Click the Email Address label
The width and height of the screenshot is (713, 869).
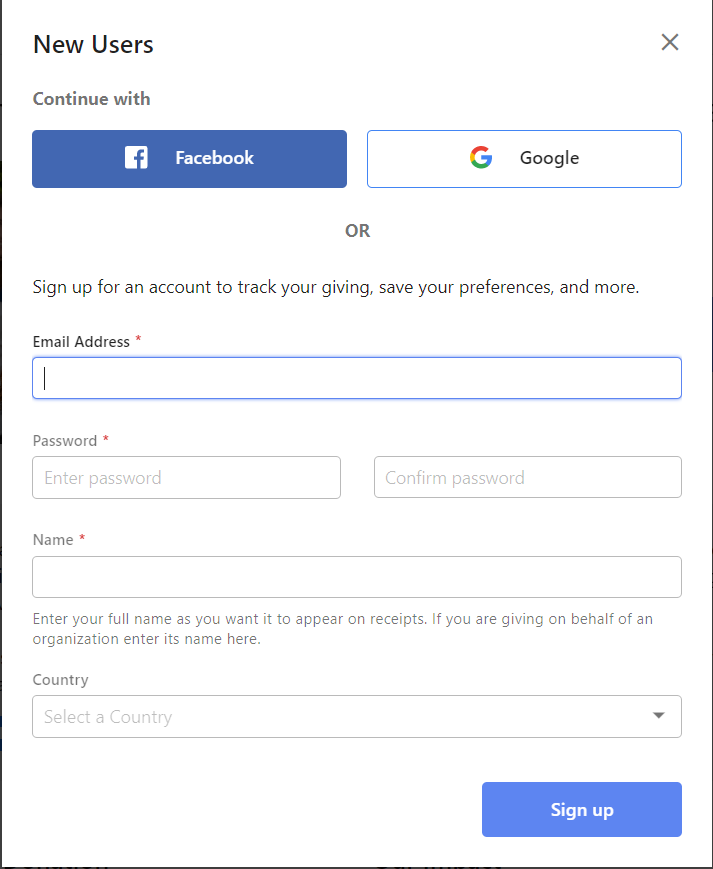(x=81, y=342)
